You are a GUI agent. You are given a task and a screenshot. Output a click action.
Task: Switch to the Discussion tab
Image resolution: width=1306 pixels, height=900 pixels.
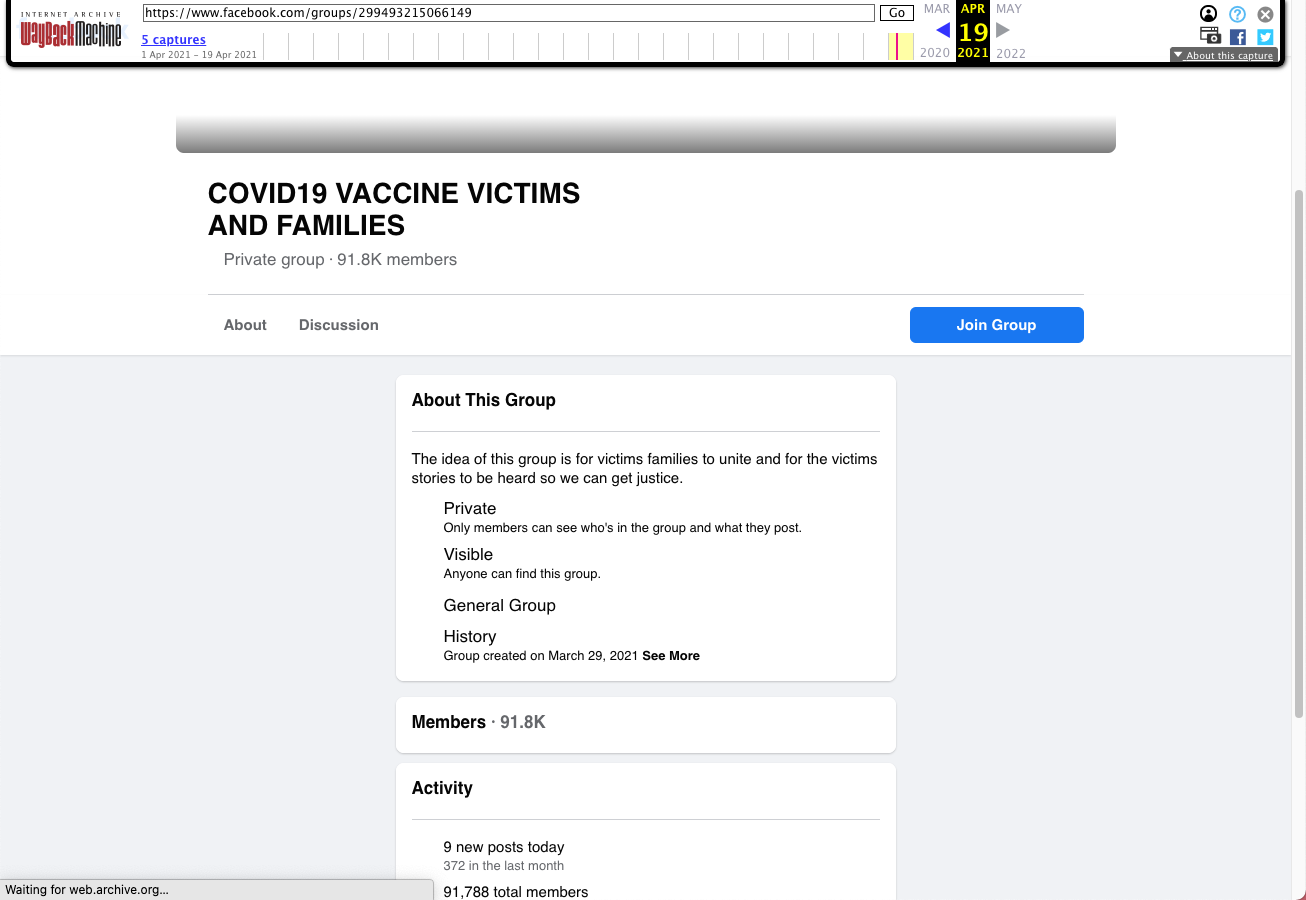[x=338, y=324]
